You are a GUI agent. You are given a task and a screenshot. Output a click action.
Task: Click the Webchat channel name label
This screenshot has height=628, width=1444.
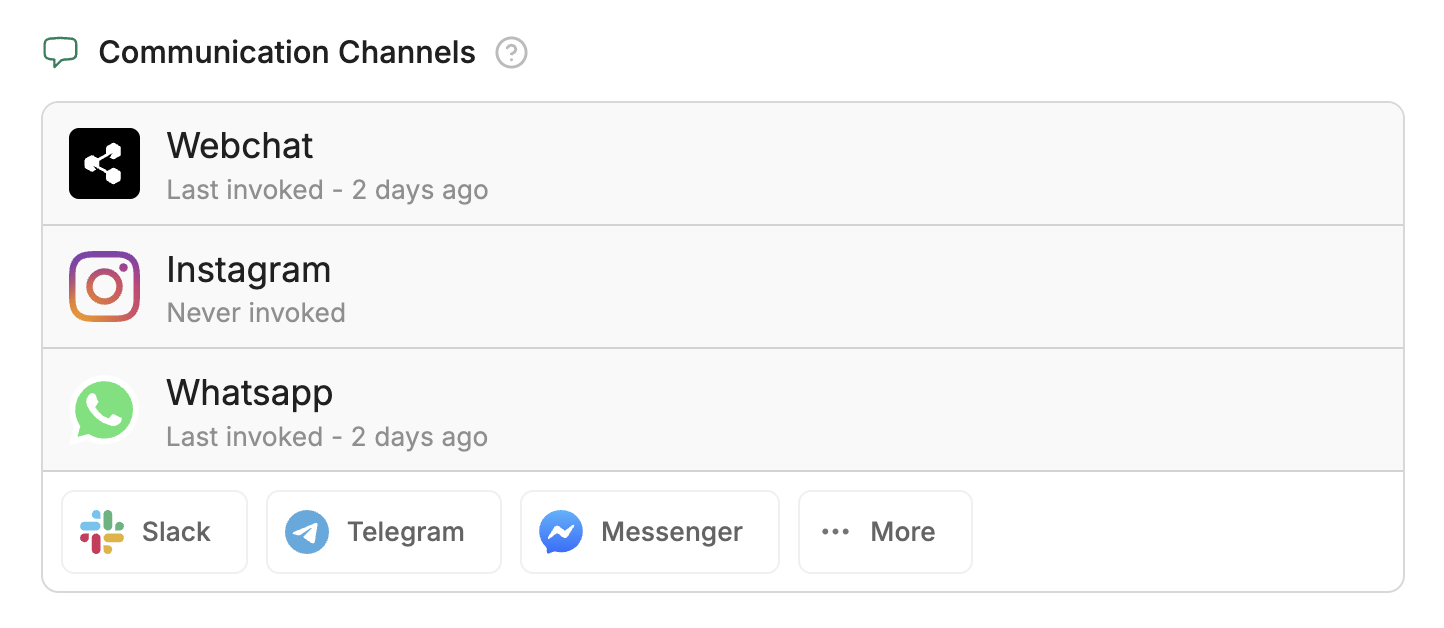(240, 146)
